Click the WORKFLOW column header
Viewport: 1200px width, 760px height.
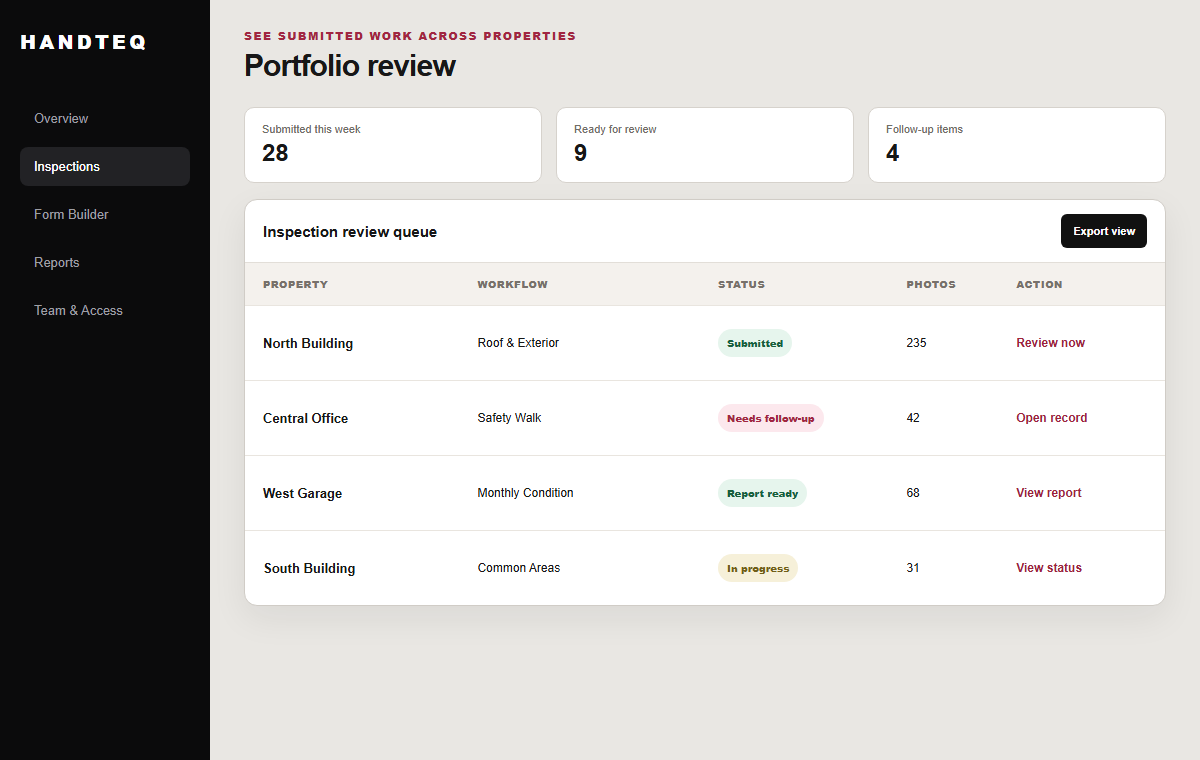pyautogui.click(x=513, y=284)
